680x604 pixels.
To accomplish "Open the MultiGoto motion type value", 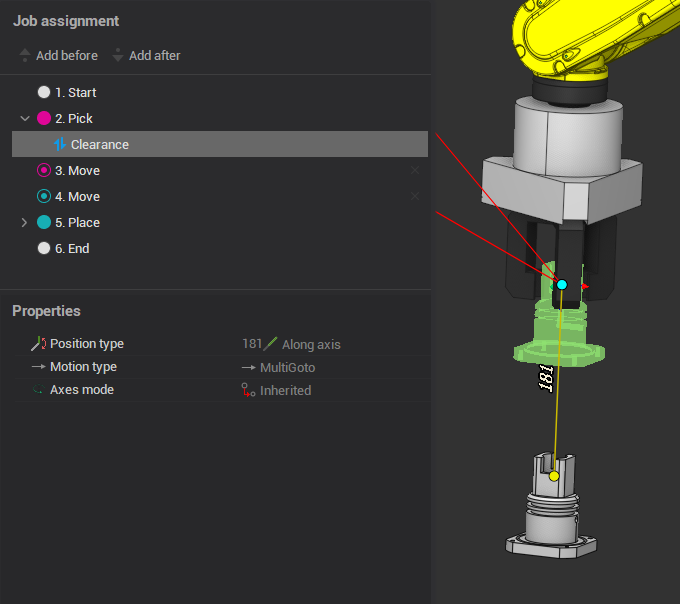I will click(x=286, y=367).
